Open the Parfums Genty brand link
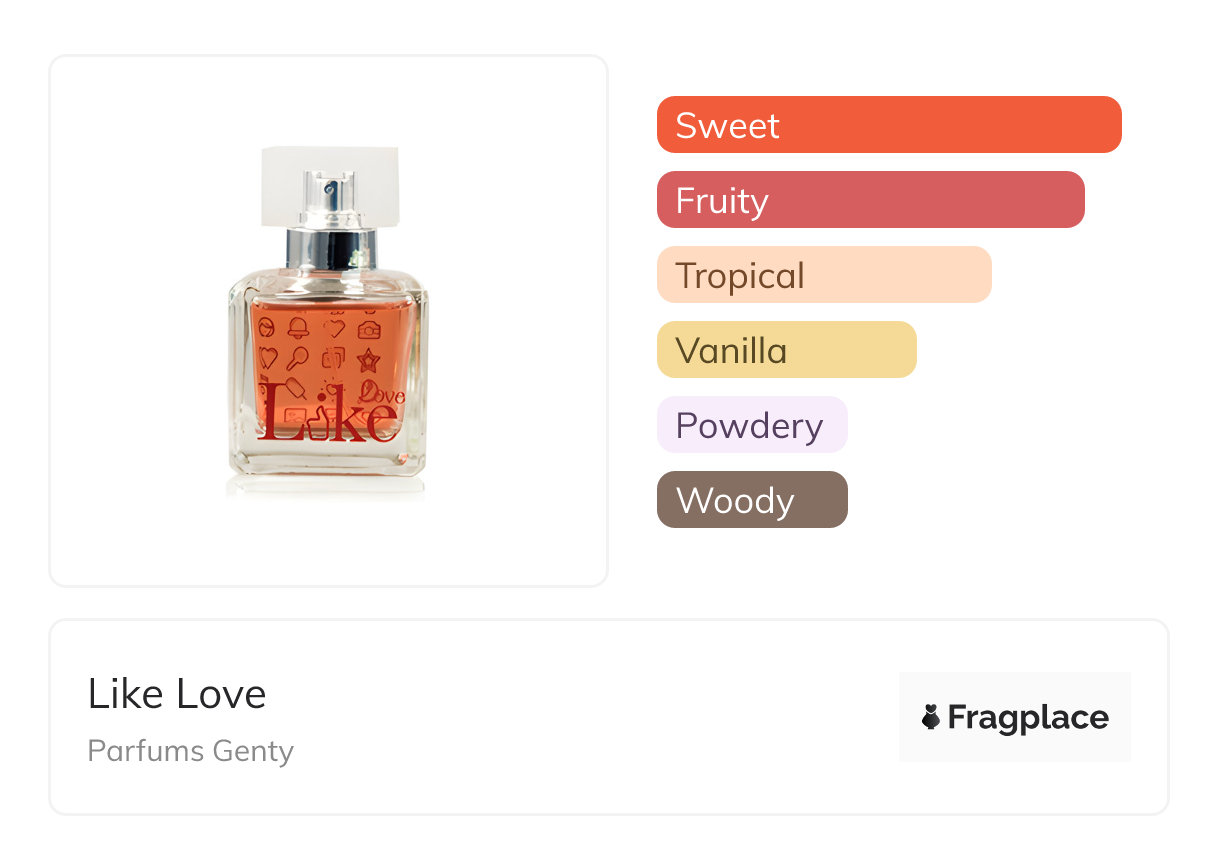This screenshot has height=864, width=1218. tap(190, 751)
